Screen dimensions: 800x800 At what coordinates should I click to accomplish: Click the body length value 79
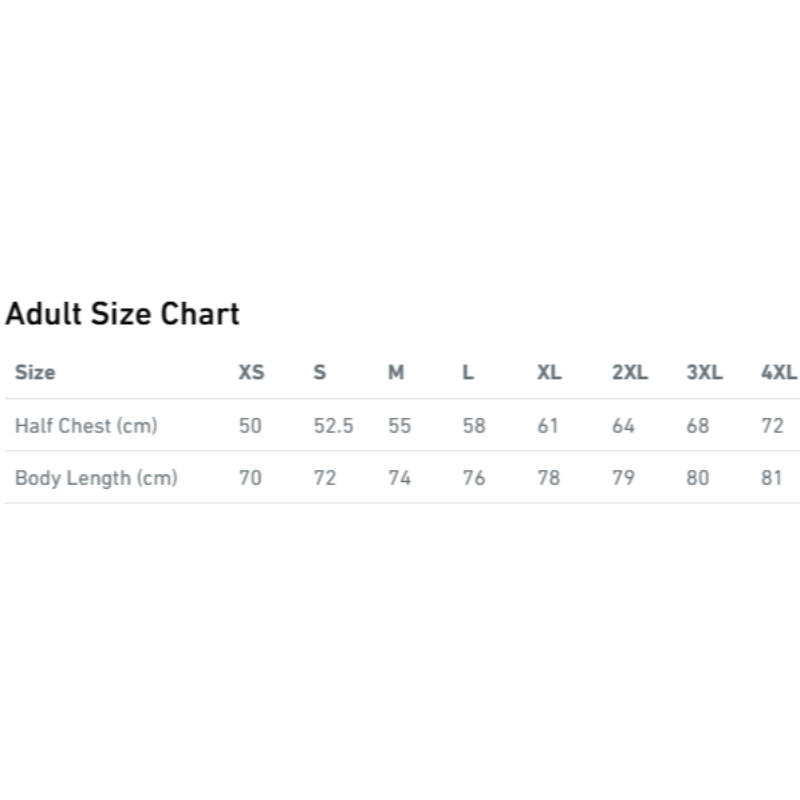pos(623,478)
